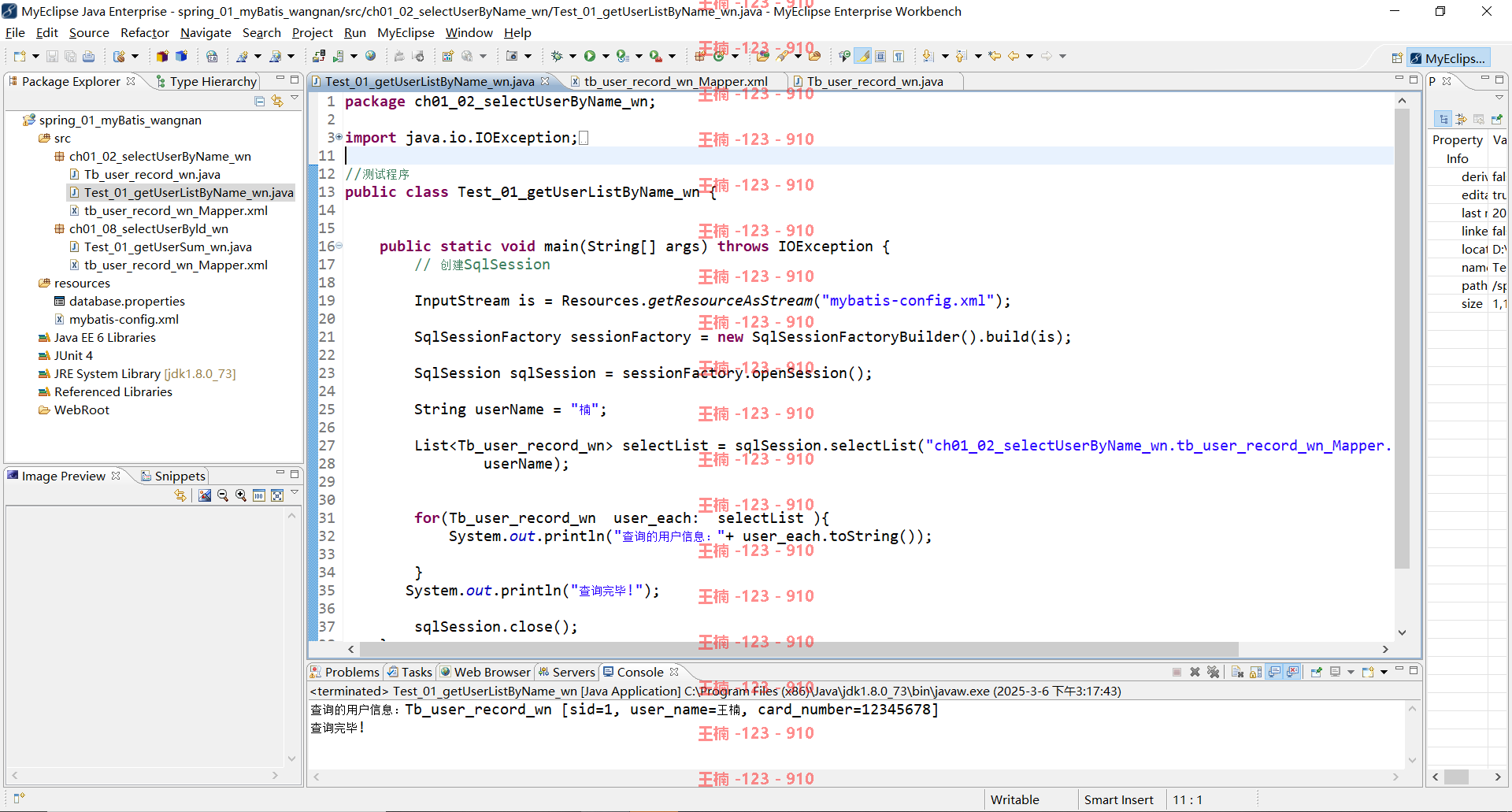Image resolution: width=1512 pixels, height=812 pixels.
Task: Click Zoom In icon in Image Preview
Action: point(241,495)
